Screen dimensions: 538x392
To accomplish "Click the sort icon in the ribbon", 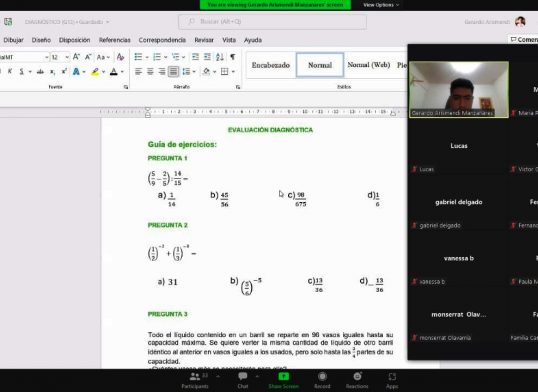I will [220, 57].
